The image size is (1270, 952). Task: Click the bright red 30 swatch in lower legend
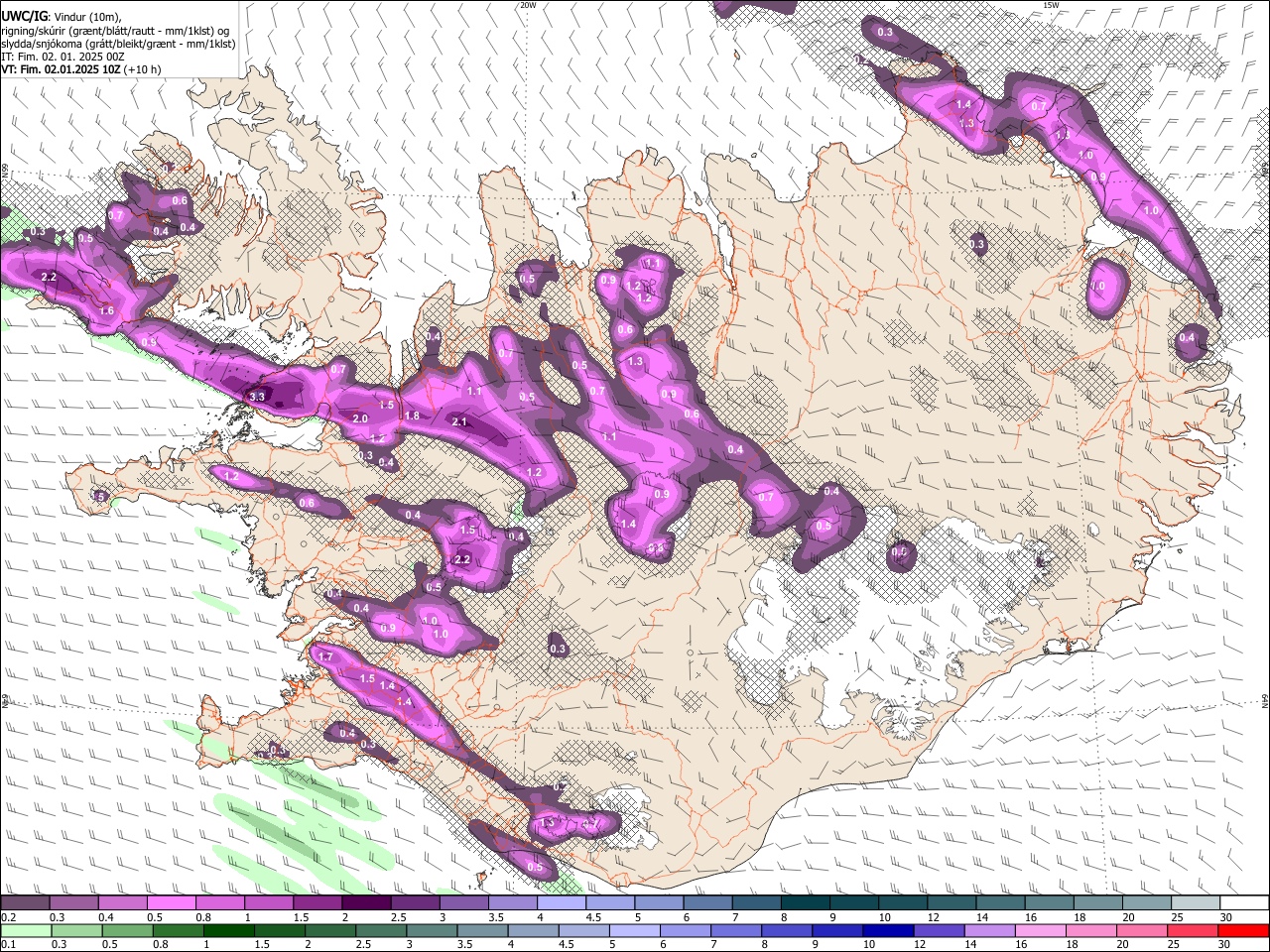point(1244,930)
